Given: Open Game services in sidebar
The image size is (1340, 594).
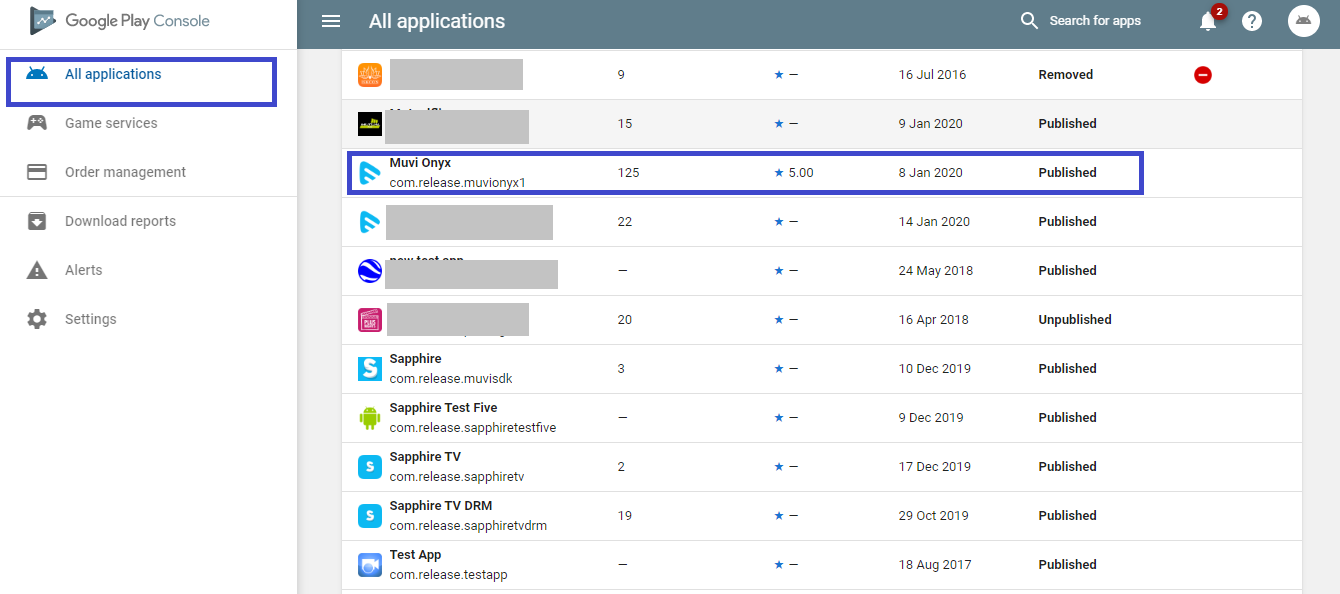Looking at the screenshot, I should 148,123.
